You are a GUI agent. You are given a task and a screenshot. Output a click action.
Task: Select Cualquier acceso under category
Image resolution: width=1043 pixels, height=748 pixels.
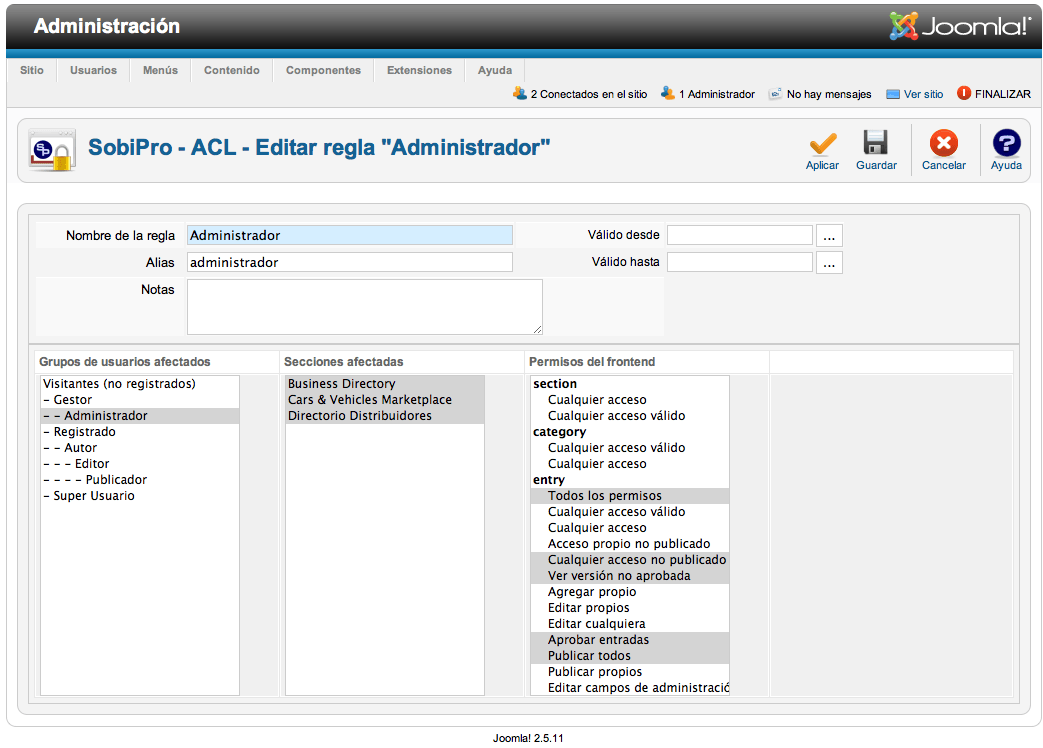pos(629,463)
